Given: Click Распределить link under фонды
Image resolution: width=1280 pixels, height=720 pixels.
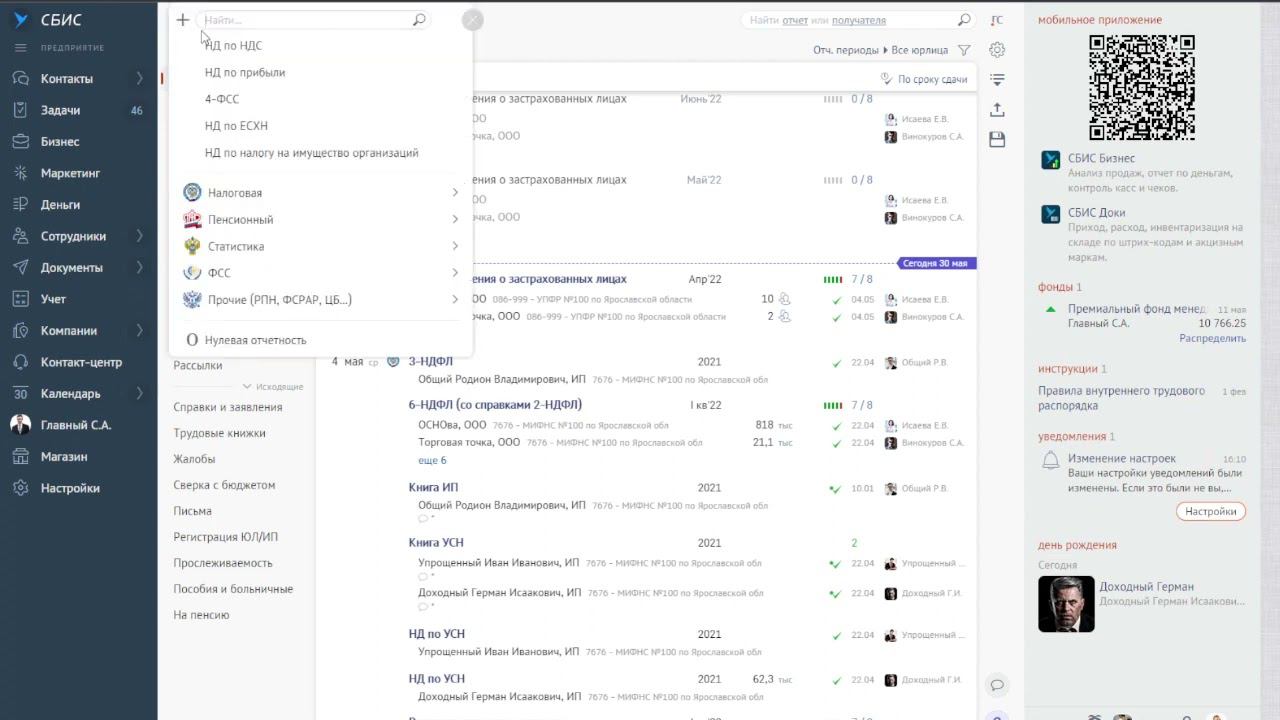Looking at the screenshot, I should [x=1212, y=339].
